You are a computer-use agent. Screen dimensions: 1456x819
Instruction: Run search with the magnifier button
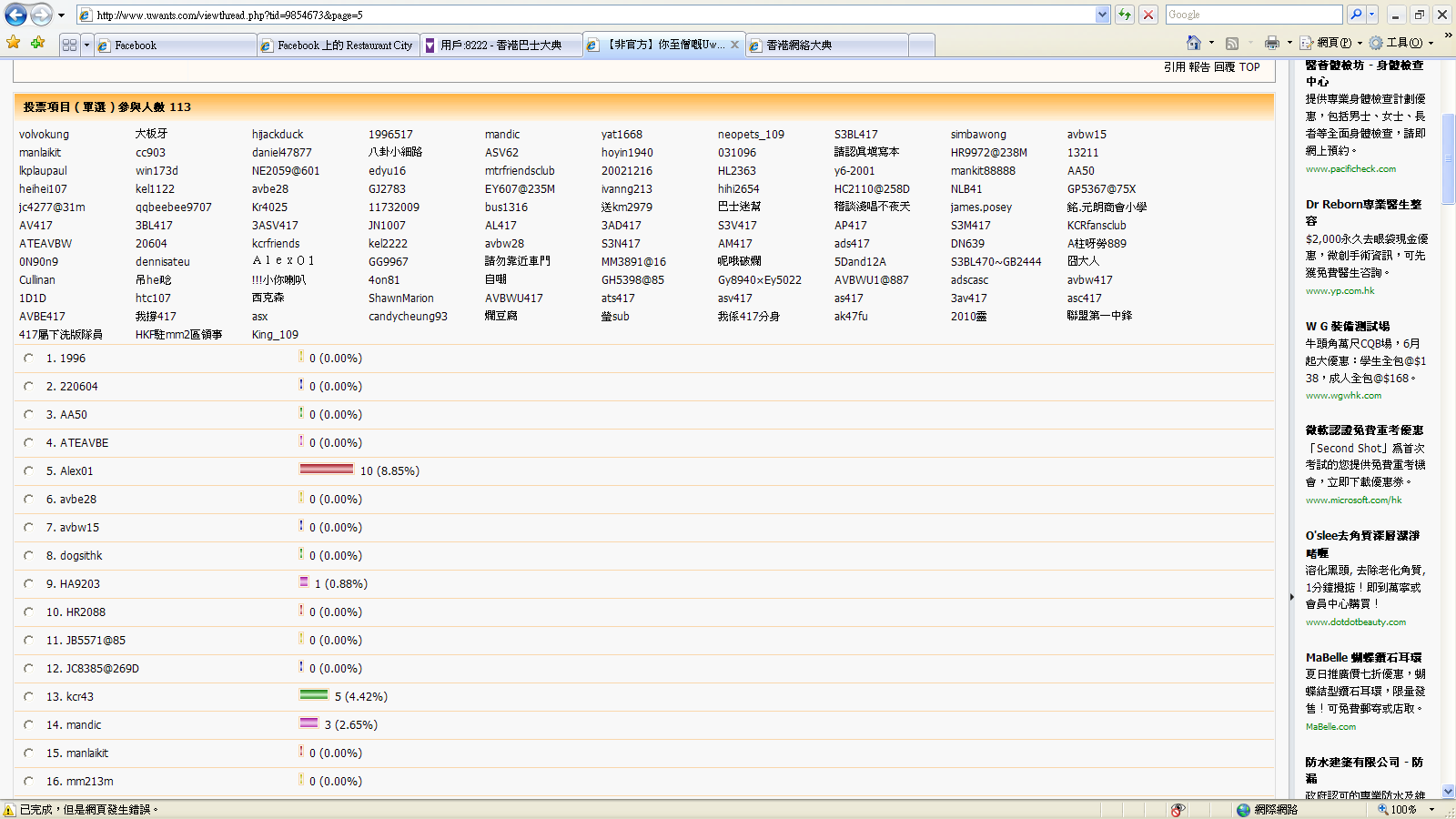click(1356, 15)
